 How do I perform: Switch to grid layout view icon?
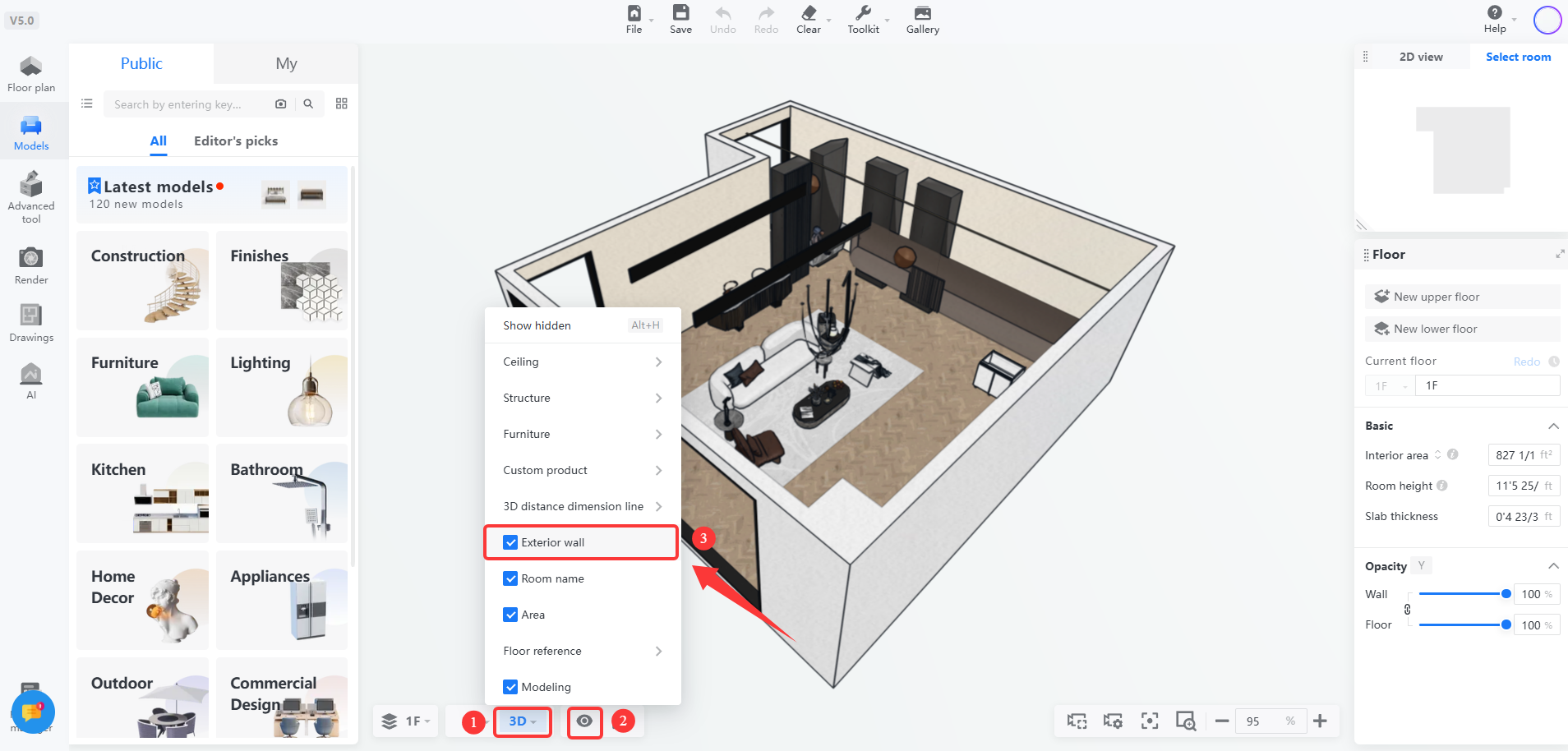(x=342, y=104)
